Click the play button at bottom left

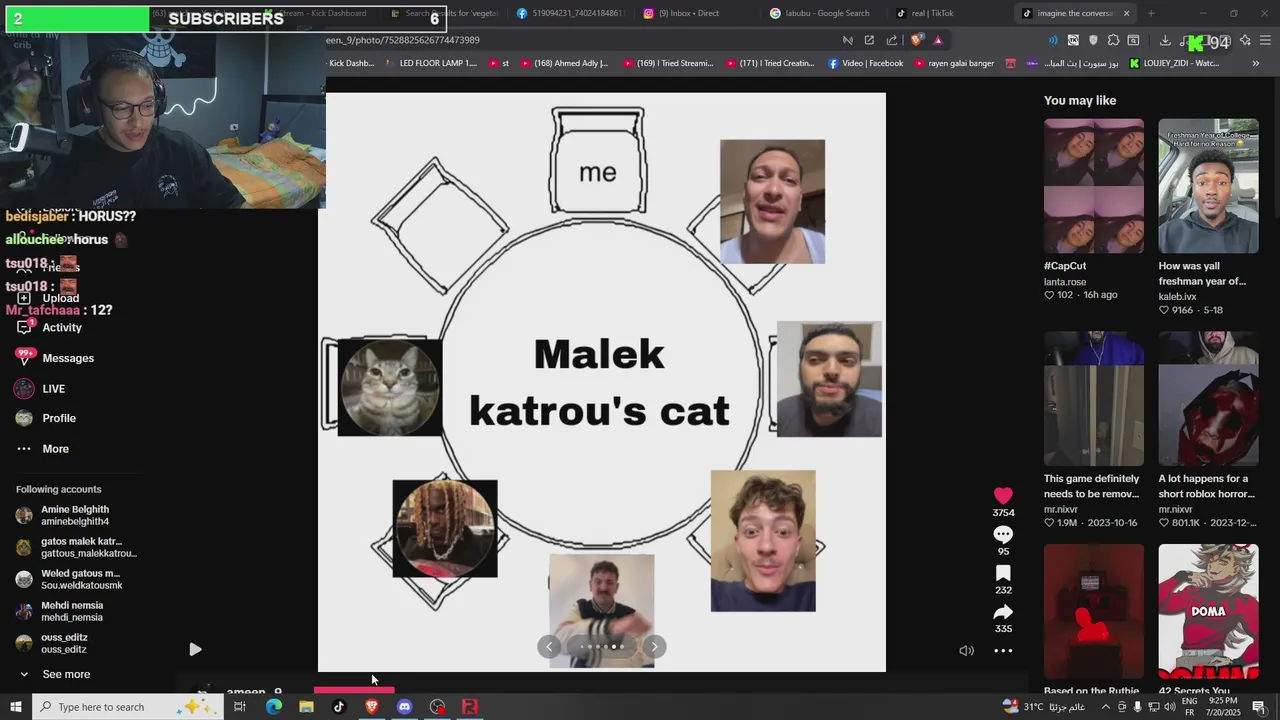pyautogui.click(x=195, y=649)
